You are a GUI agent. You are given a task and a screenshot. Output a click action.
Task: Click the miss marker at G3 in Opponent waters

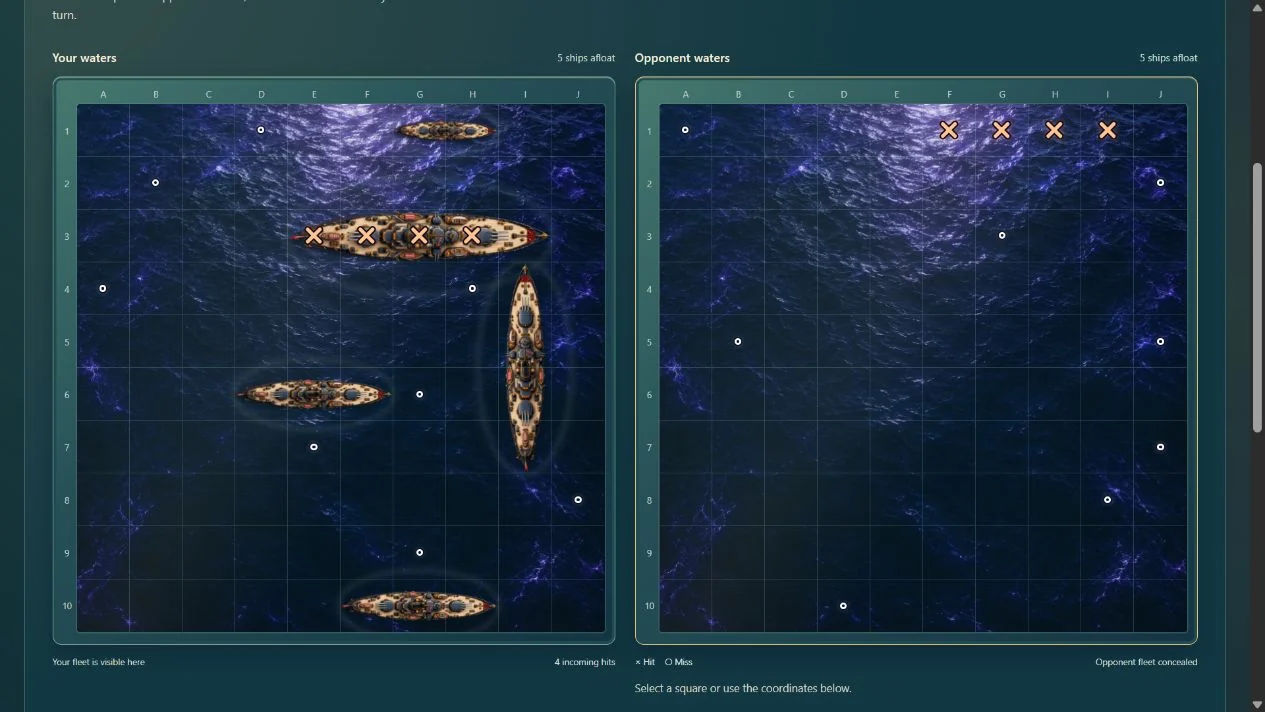(1002, 236)
